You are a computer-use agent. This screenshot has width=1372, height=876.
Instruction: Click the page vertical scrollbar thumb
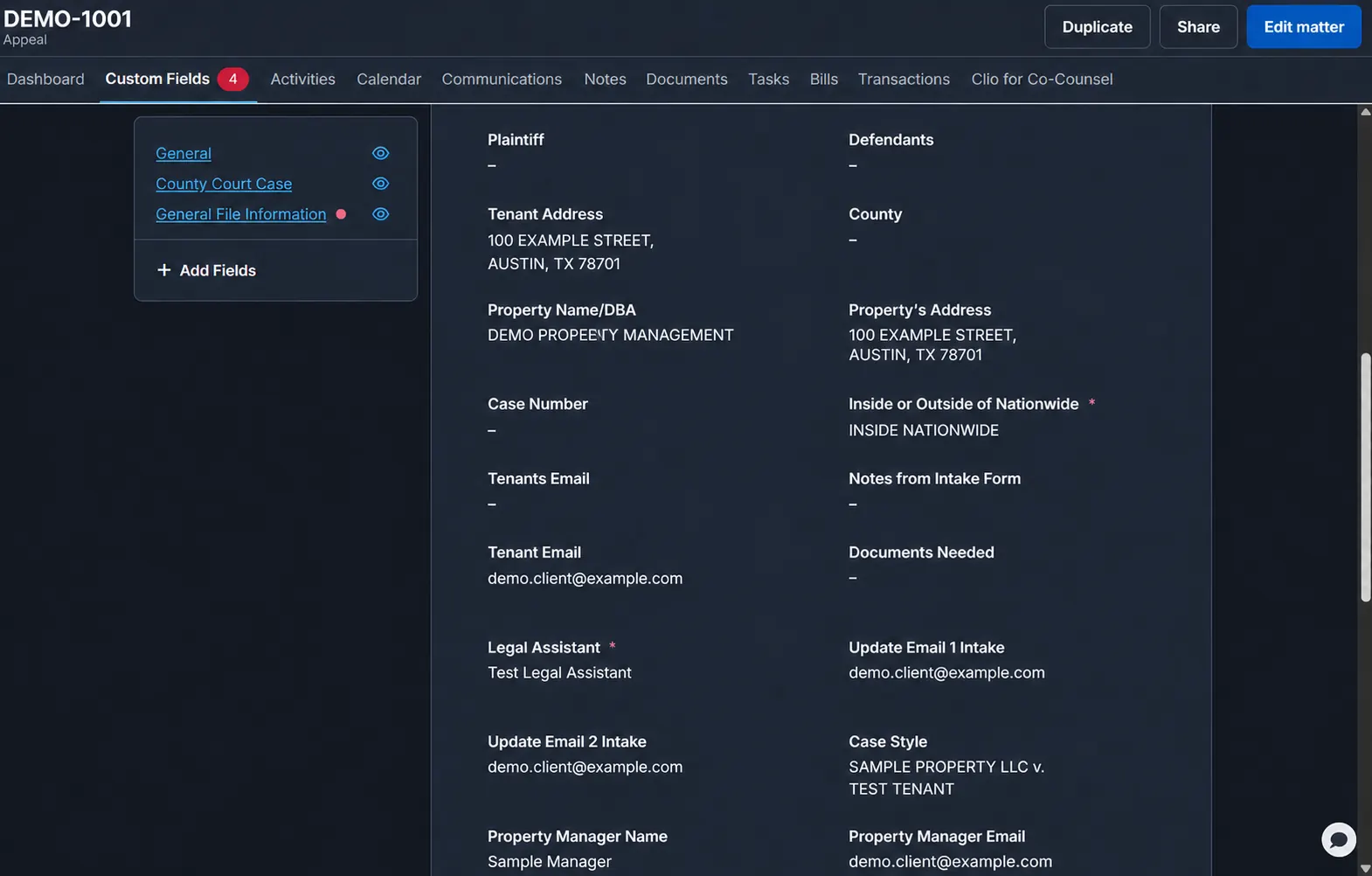pos(1365,476)
